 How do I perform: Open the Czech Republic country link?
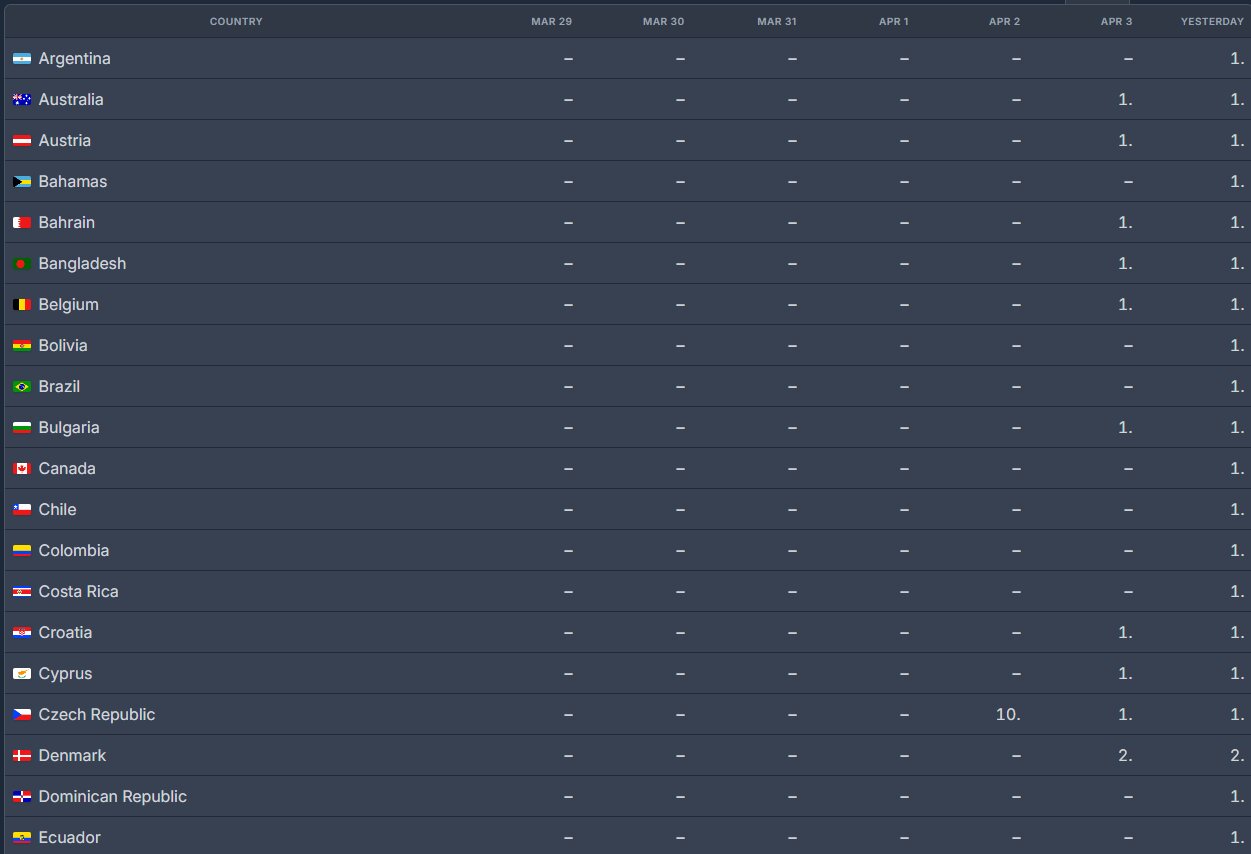97,715
